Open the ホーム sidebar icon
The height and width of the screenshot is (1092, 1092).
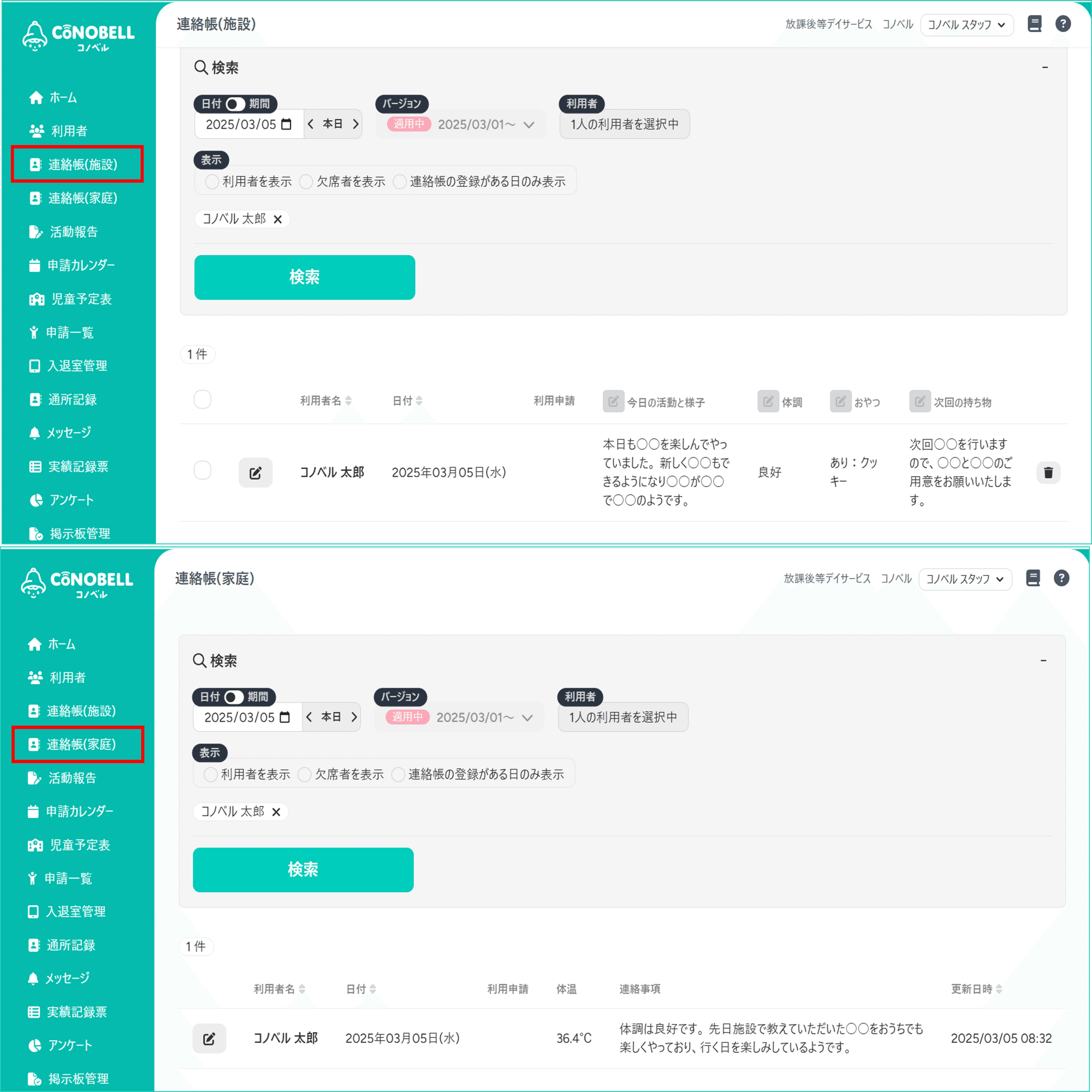coord(35,97)
